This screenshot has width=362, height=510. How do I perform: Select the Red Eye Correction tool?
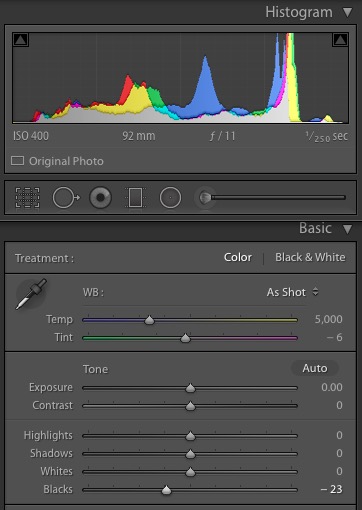100,198
